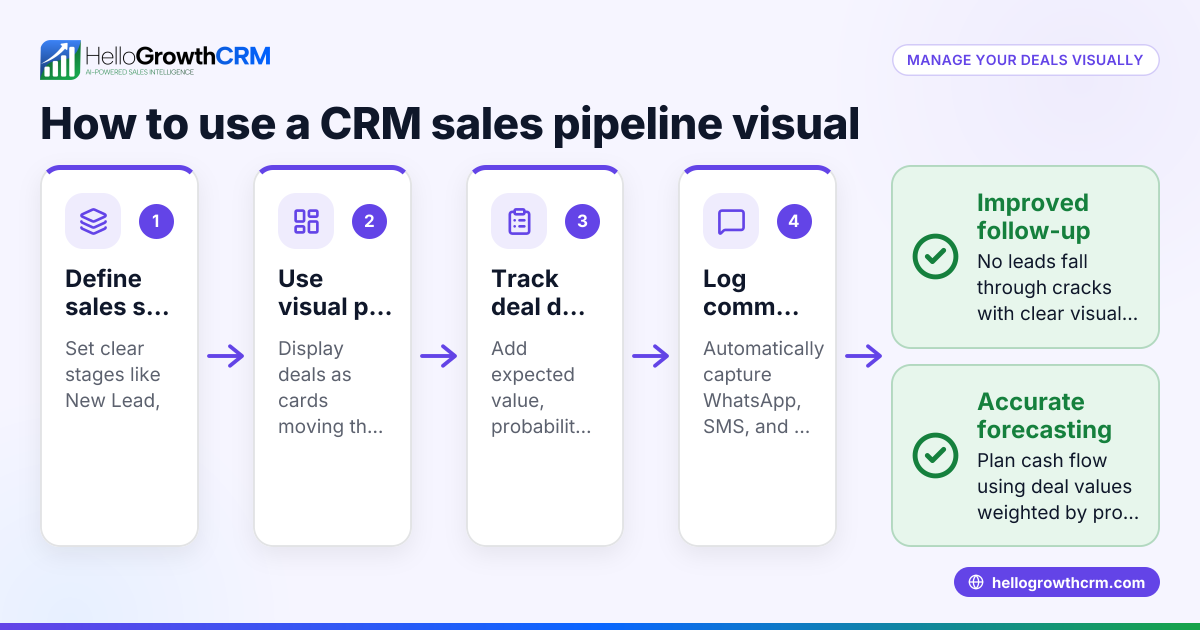The image size is (1200, 630).
Task: Click the 'Automatically capture WhatsApp, SMS' description
Action: pyautogui.click(x=764, y=387)
